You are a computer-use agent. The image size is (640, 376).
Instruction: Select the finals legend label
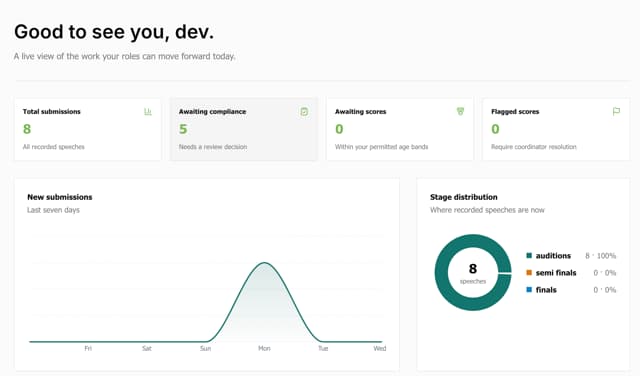point(546,290)
